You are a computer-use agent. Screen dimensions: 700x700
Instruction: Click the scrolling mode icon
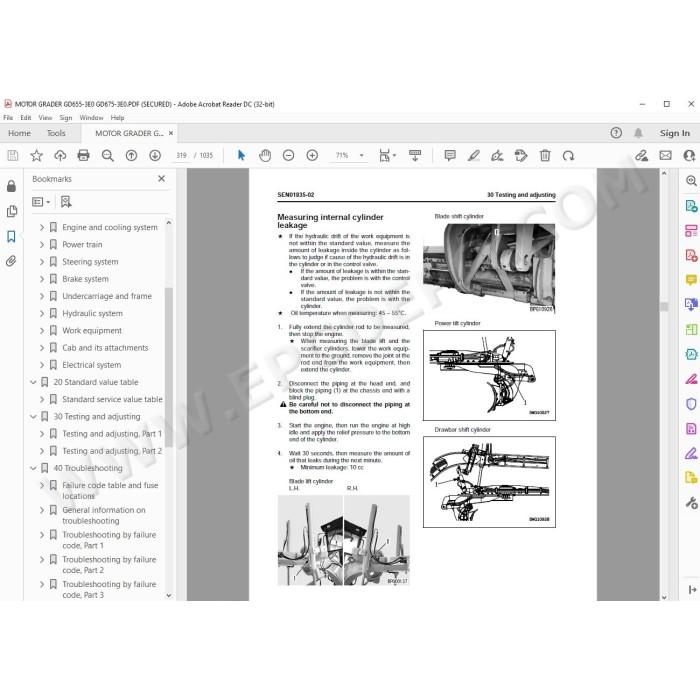pyautogui.click(x=415, y=155)
